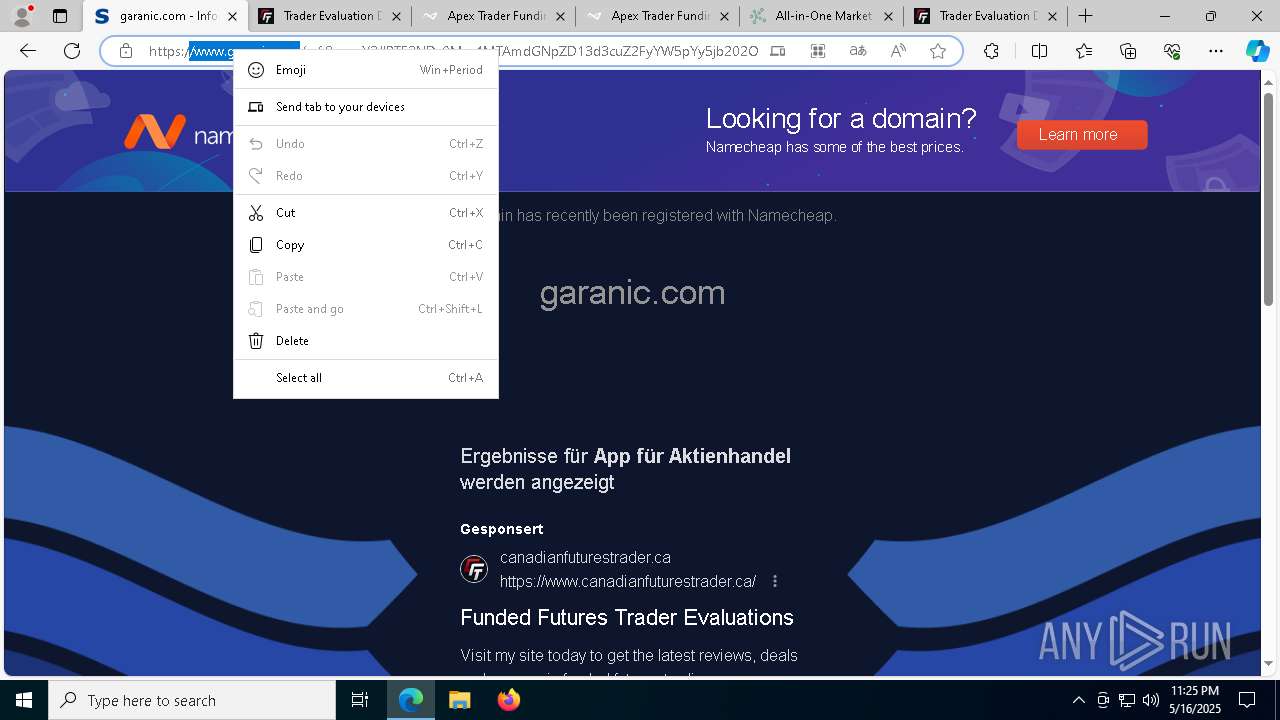Screen dimensions: 1280x720
Task: Click the site lock icon in address bar
Action: pyautogui.click(x=125, y=51)
